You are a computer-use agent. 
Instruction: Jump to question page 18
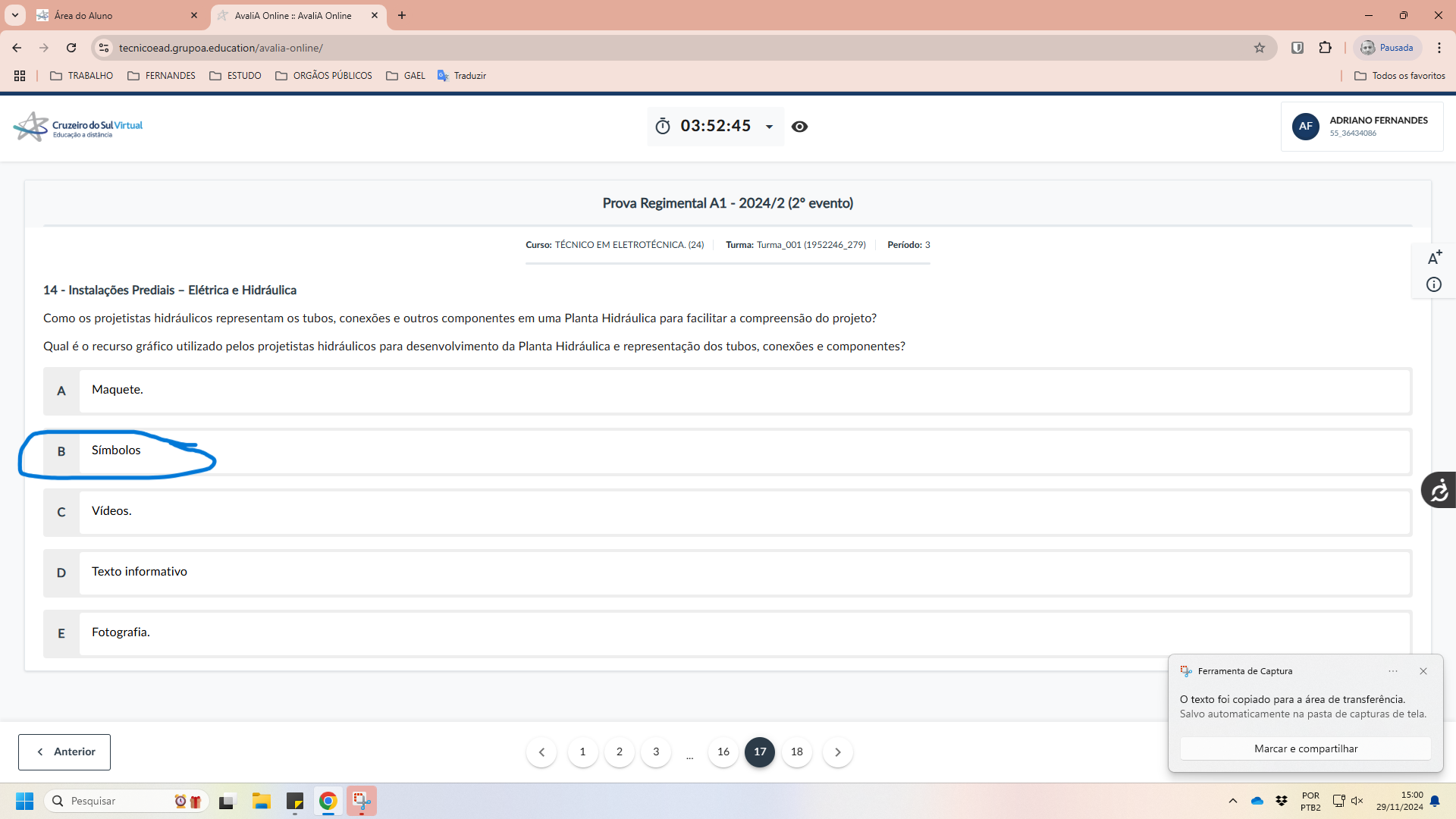pyautogui.click(x=796, y=752)
